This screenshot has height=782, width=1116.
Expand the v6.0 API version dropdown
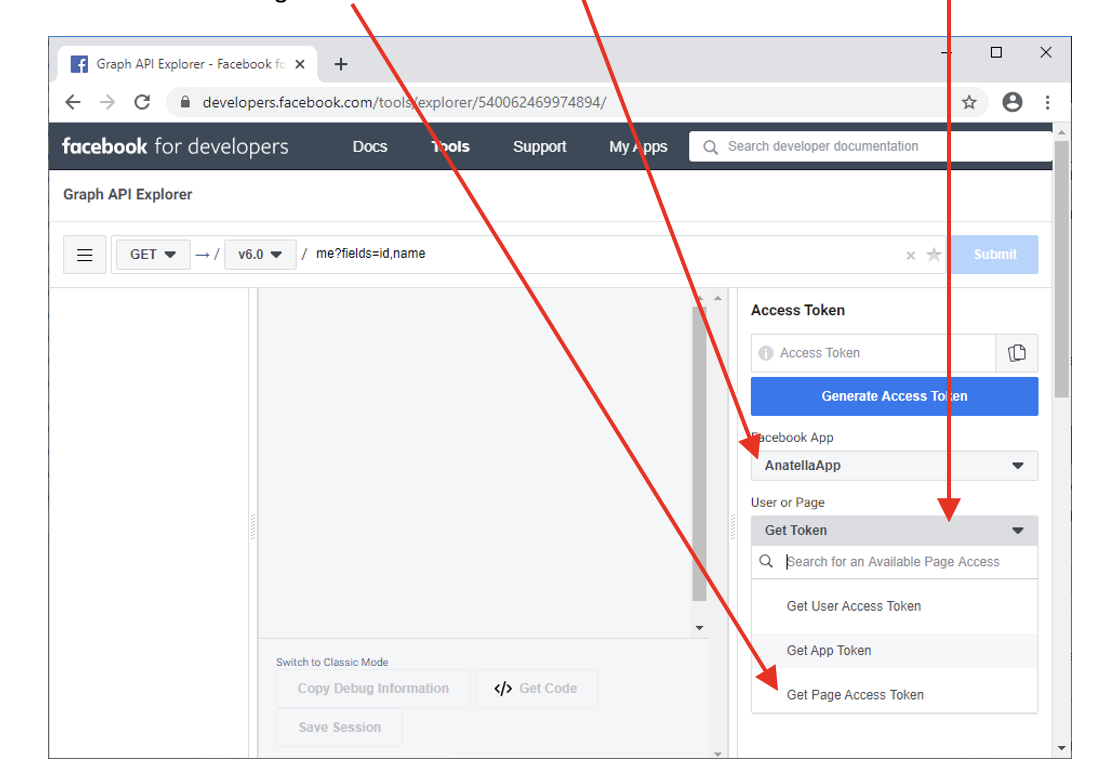[260, 255]
